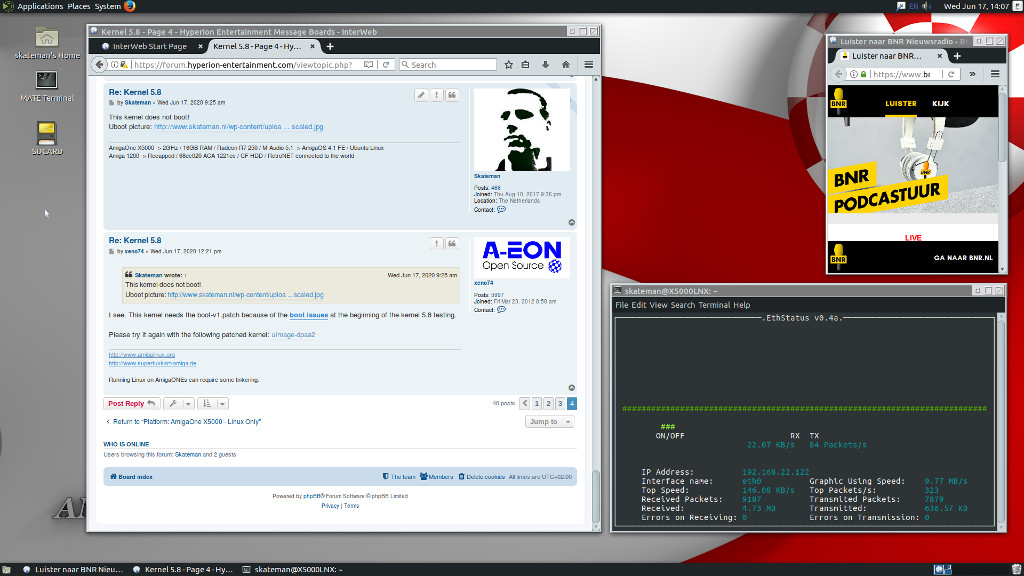Go to previous page with pagination arrow
The image size is (1024, 576).
[525, 404]
